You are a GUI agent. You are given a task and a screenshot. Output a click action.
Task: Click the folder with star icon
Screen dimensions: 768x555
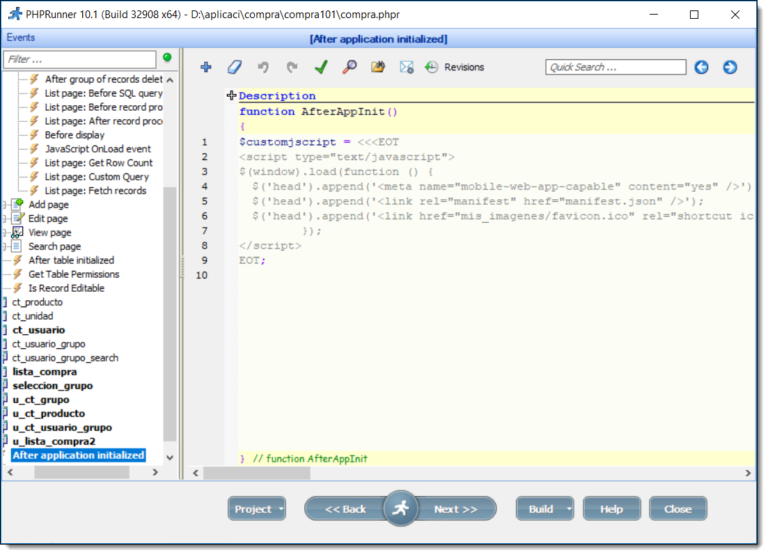(378, 67)
